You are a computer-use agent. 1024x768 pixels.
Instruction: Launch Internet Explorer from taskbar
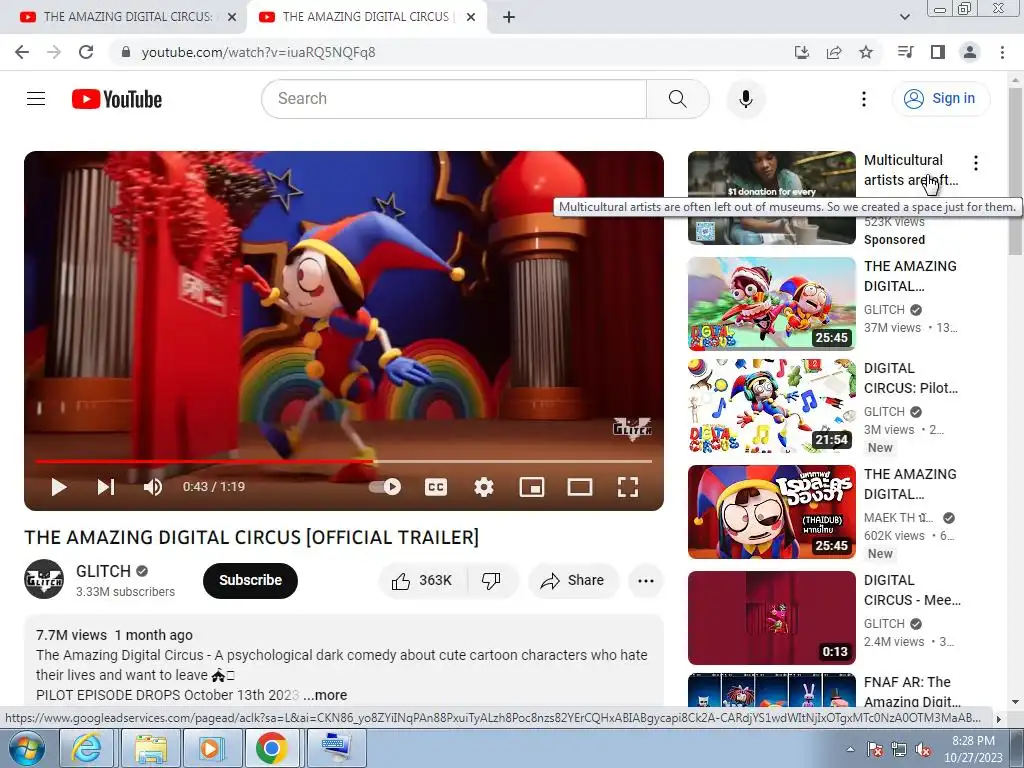(87, 749)
